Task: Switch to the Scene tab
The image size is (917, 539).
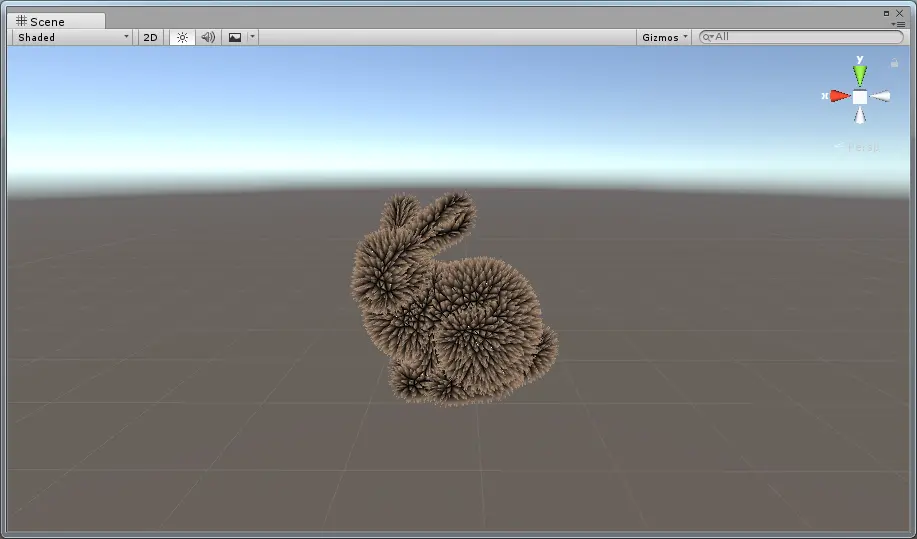Action: coord(56,21)
